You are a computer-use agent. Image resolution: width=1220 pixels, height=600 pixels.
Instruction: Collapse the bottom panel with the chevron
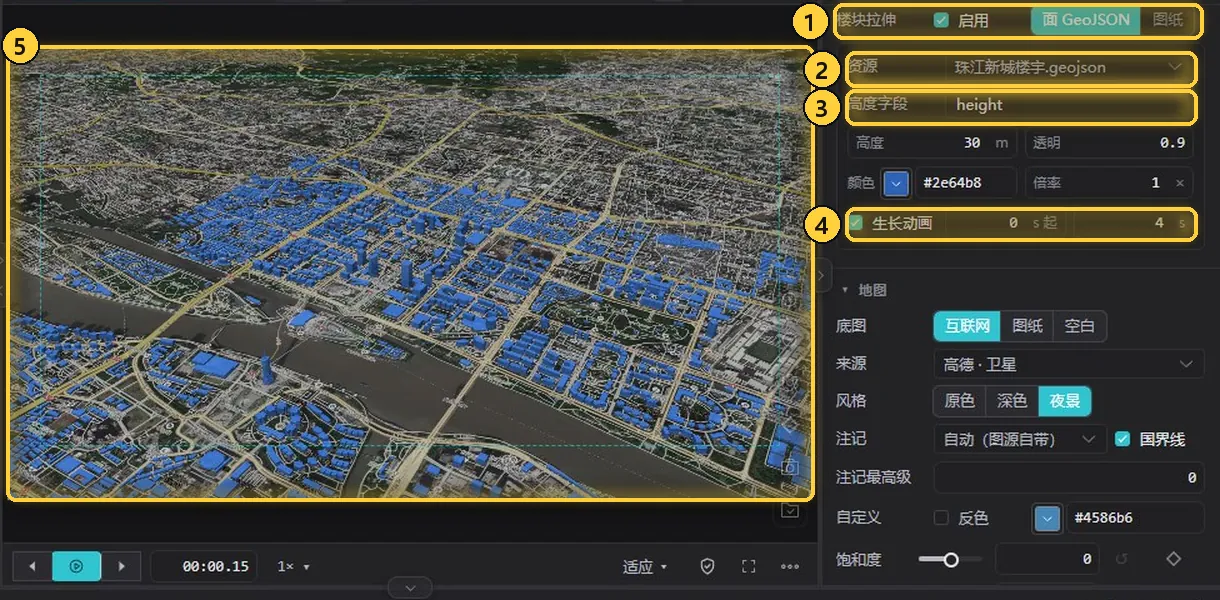pyautogui.click(x=410, y=588)
